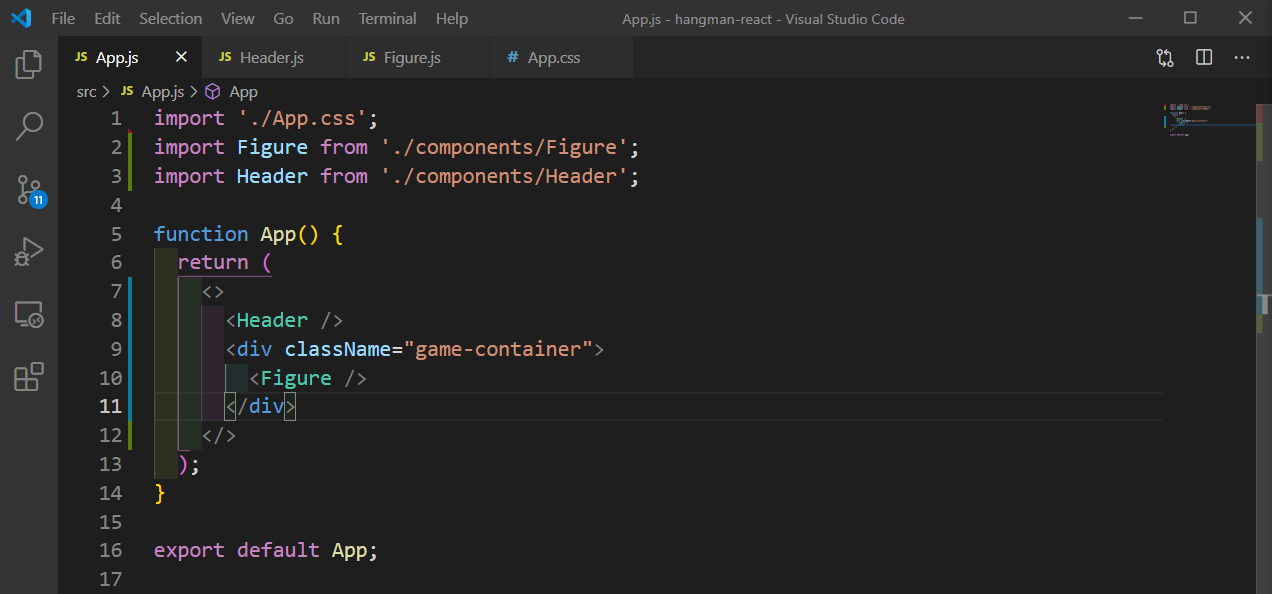Screen dimensions: 1272x594
Task: Open the Run and Debug view
Action: pos(29,251)
